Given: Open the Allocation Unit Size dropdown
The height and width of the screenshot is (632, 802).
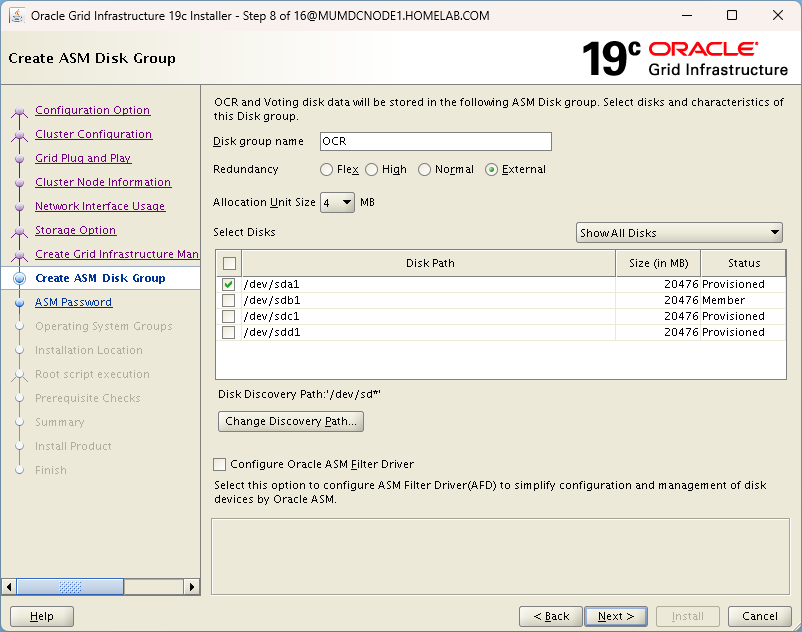Looking at the screenshot, I should point(338,202).
